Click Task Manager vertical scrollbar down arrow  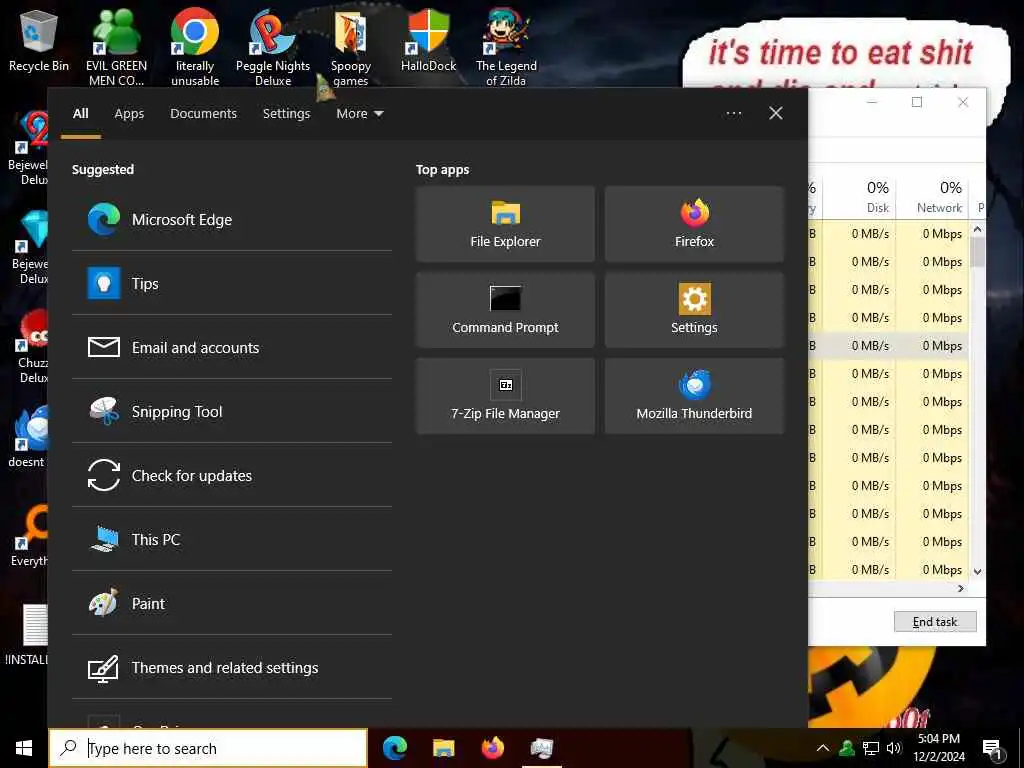(978, 571)
